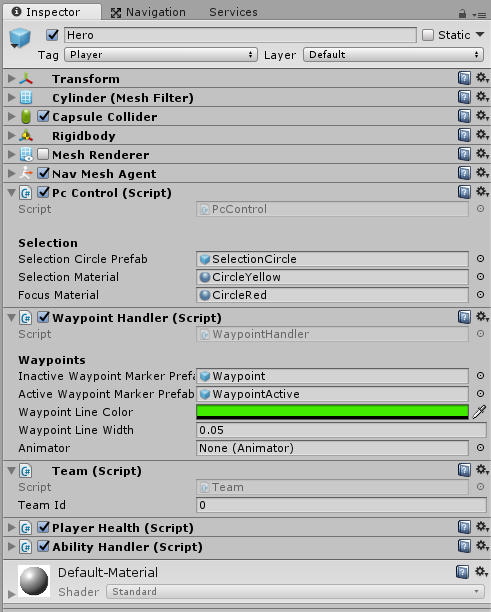
Task: Click the Transform axes icon
Action: 26,78
